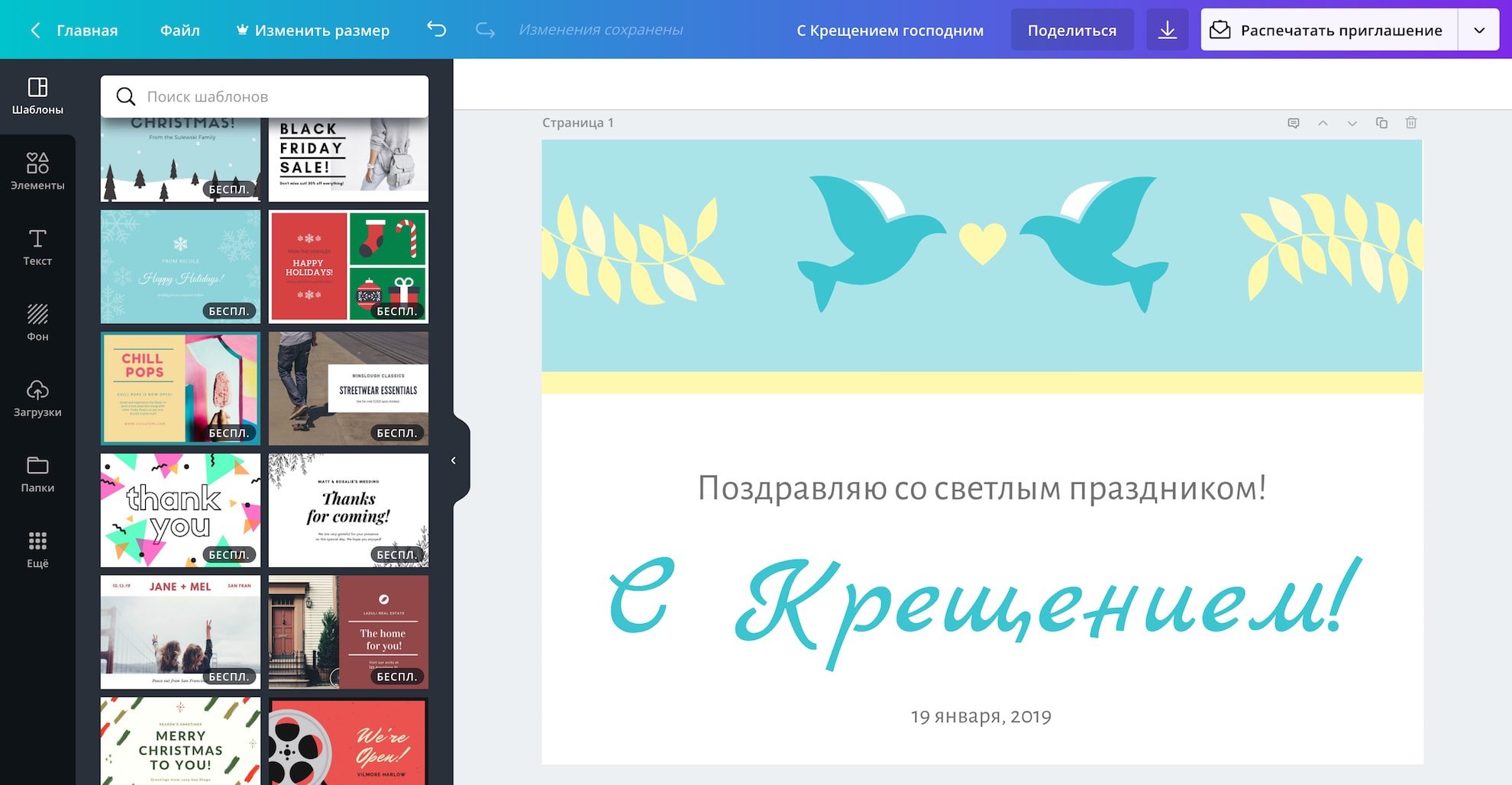This screenshot has height=785, width=1512.
Task: Select the left dove graphic
Action: tap(871, 243)
